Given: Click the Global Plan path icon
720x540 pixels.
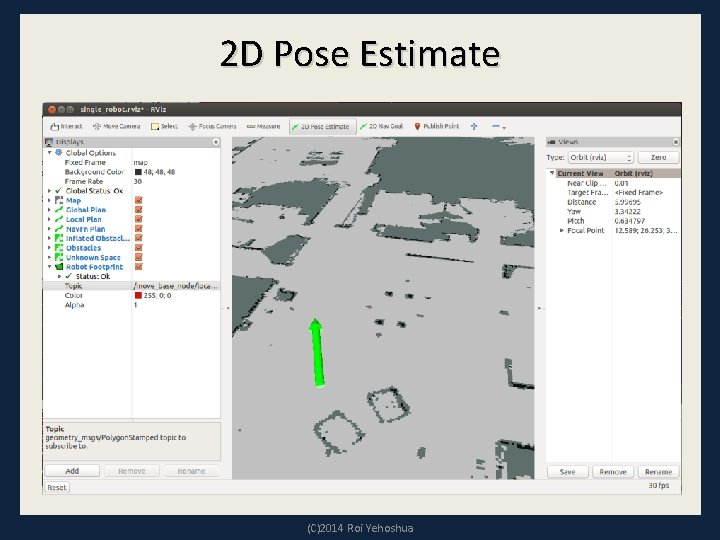Looking at the screenshot, I should pyautogui.click(x=59, y=210).
